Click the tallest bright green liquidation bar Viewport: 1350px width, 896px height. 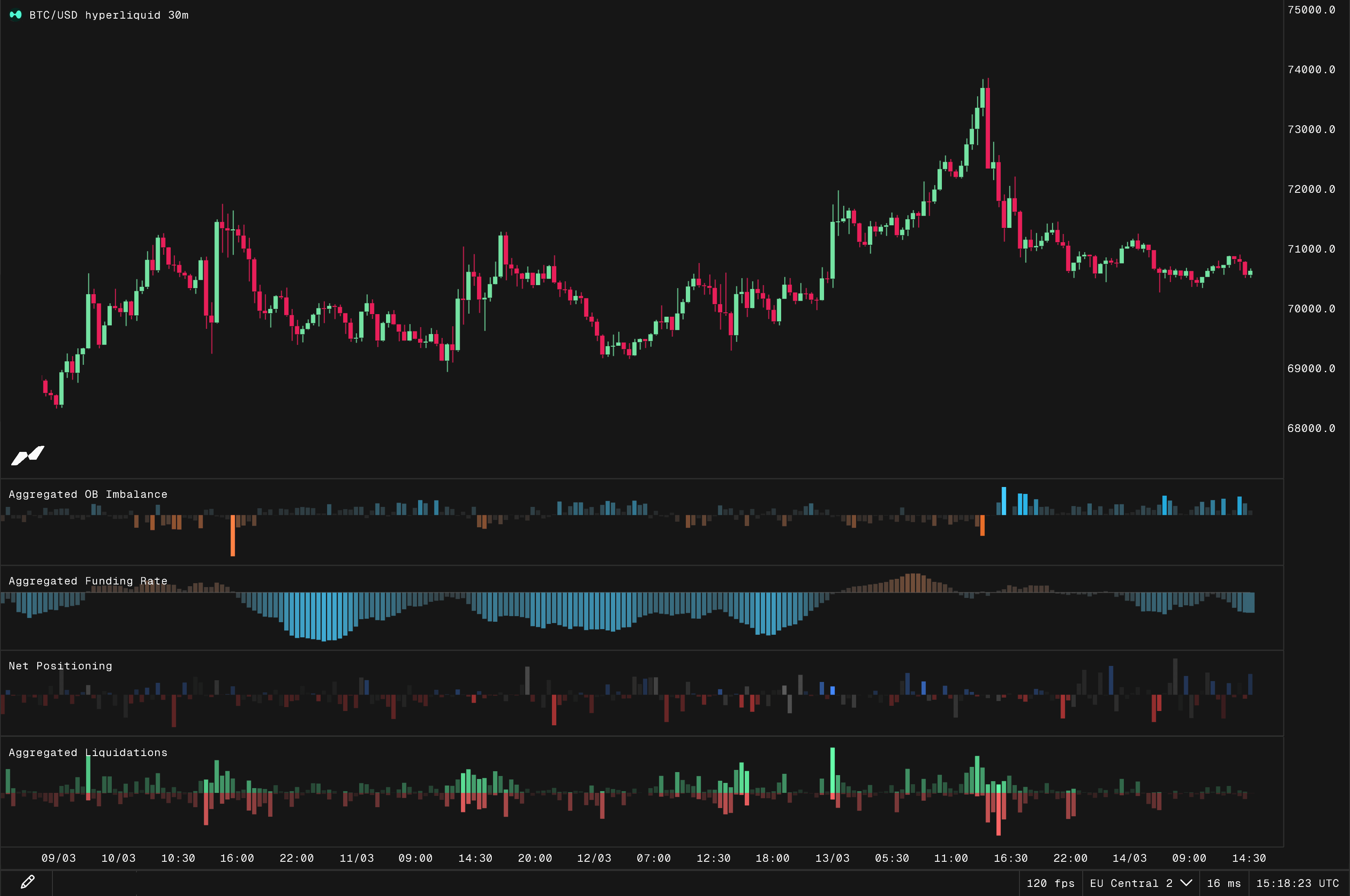coord(832,770)
